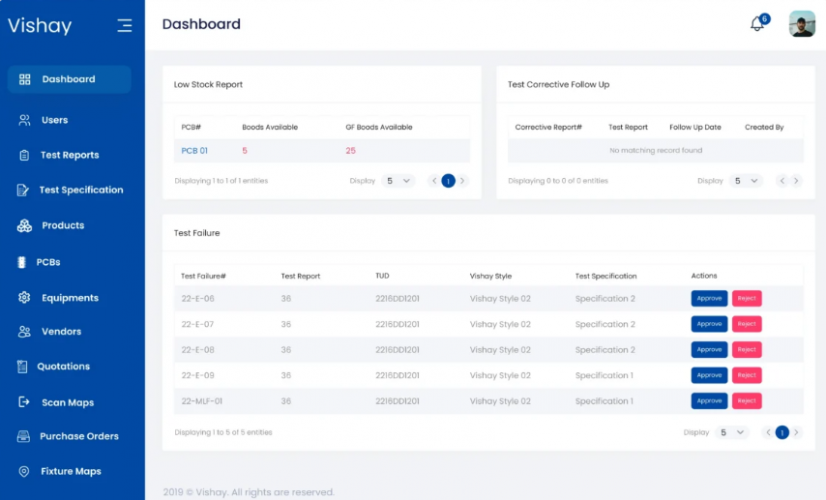Previous page arrow in Test Failure table
Image resolution: width=826 pixels, height=500 pixels.
tap(768, 433)
